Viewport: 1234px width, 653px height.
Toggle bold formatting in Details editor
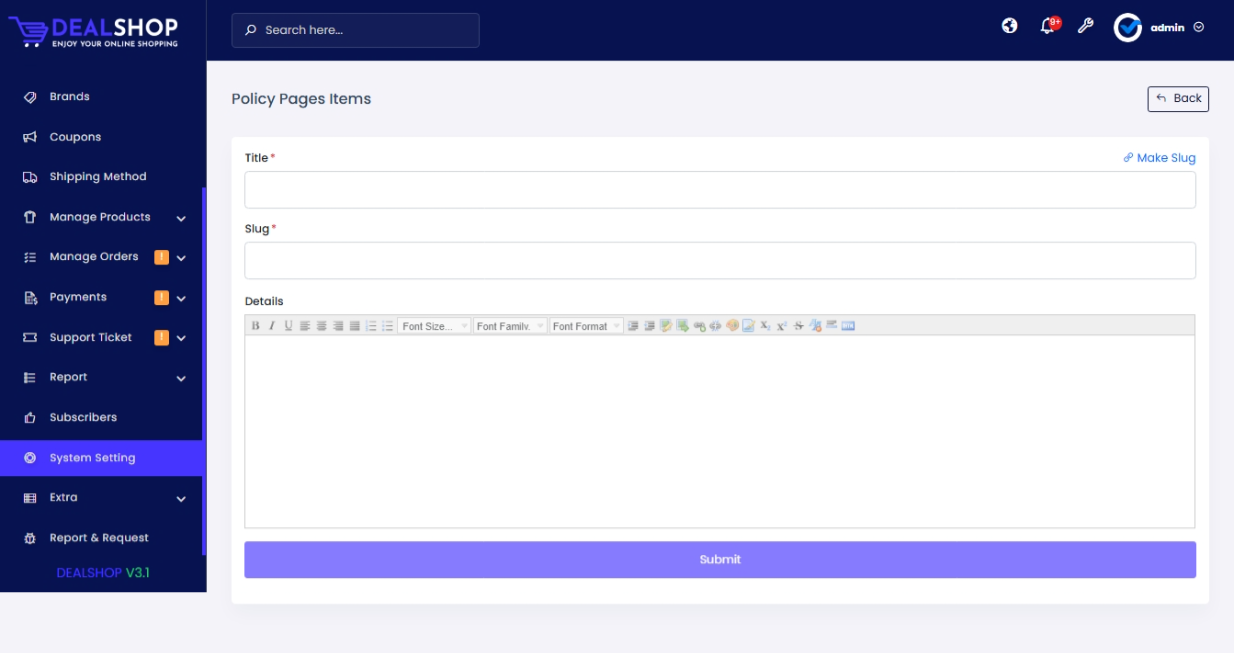click(255, 326)
